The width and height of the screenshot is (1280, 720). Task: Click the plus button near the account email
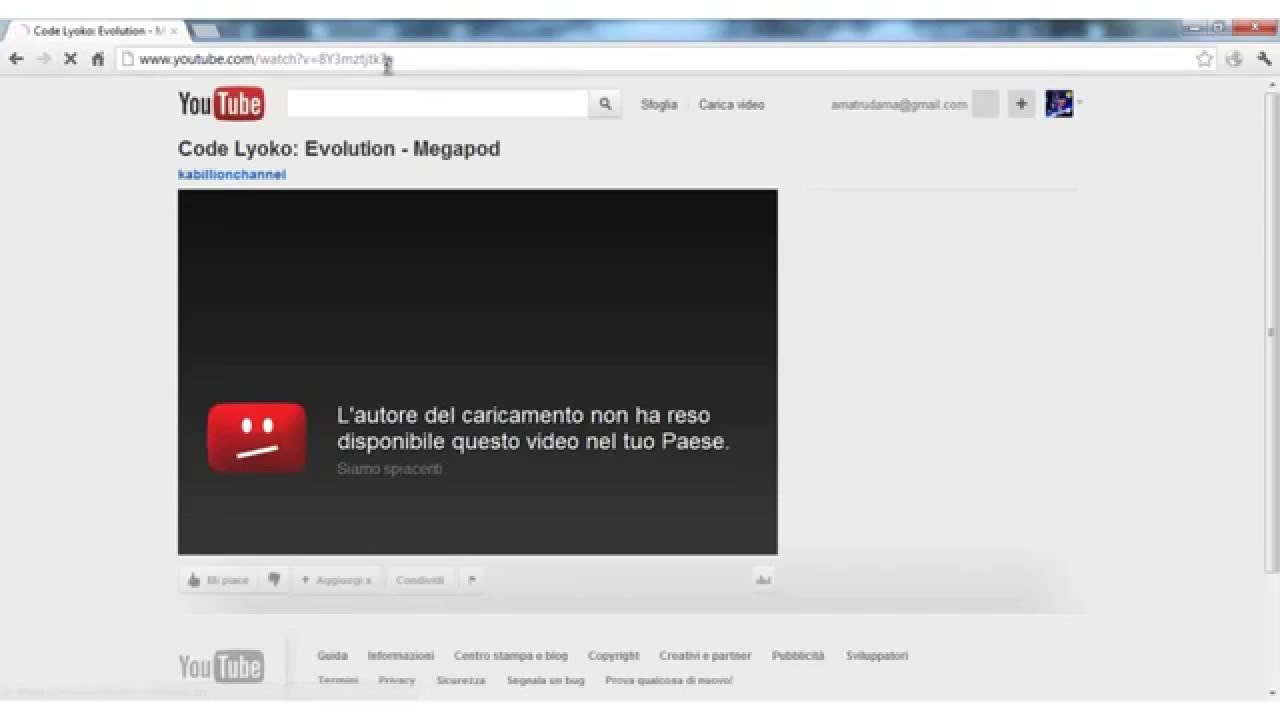pyautogui.click(x=1021, y=104)
